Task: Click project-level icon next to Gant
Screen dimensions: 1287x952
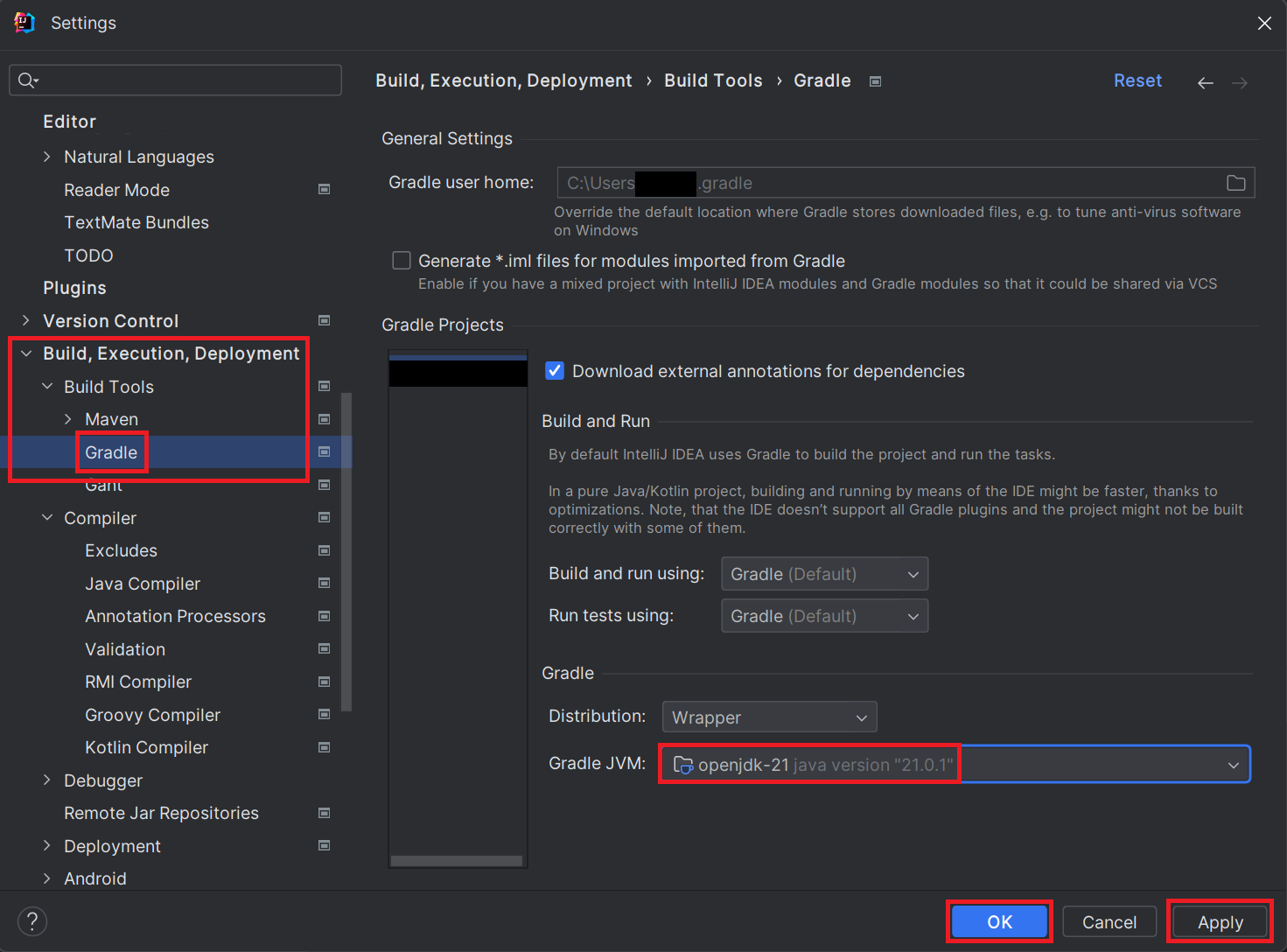Action: pyautogui.click(x=325, y=485)
